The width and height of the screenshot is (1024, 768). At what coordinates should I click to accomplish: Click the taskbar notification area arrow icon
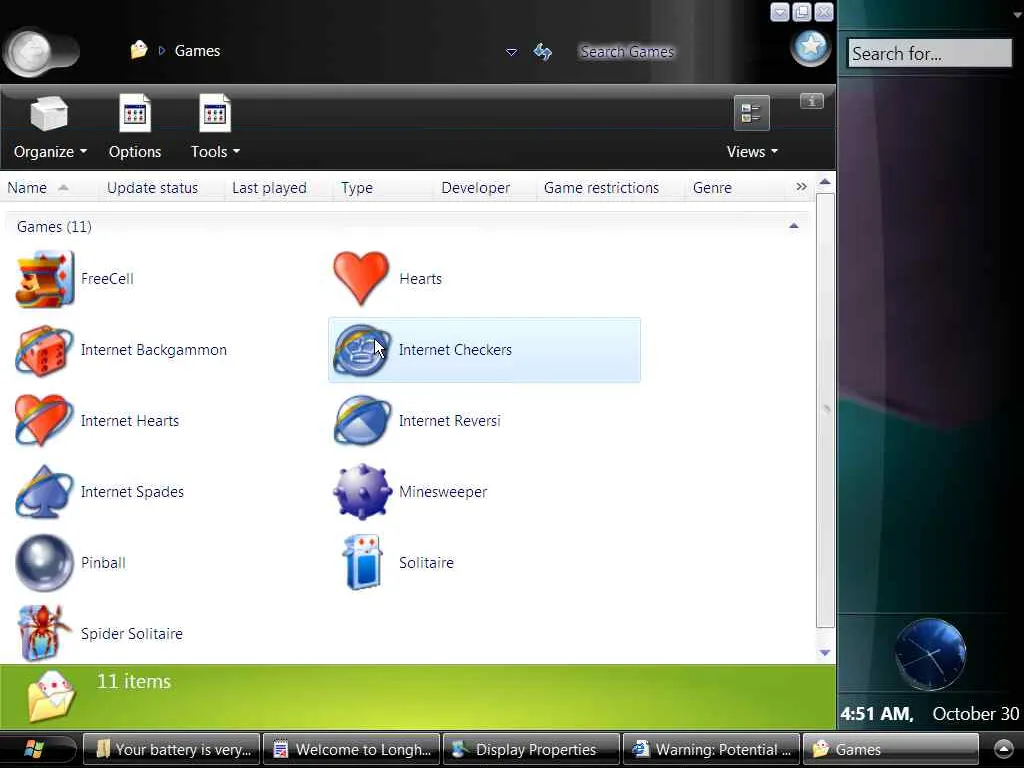click(1004, 750)
